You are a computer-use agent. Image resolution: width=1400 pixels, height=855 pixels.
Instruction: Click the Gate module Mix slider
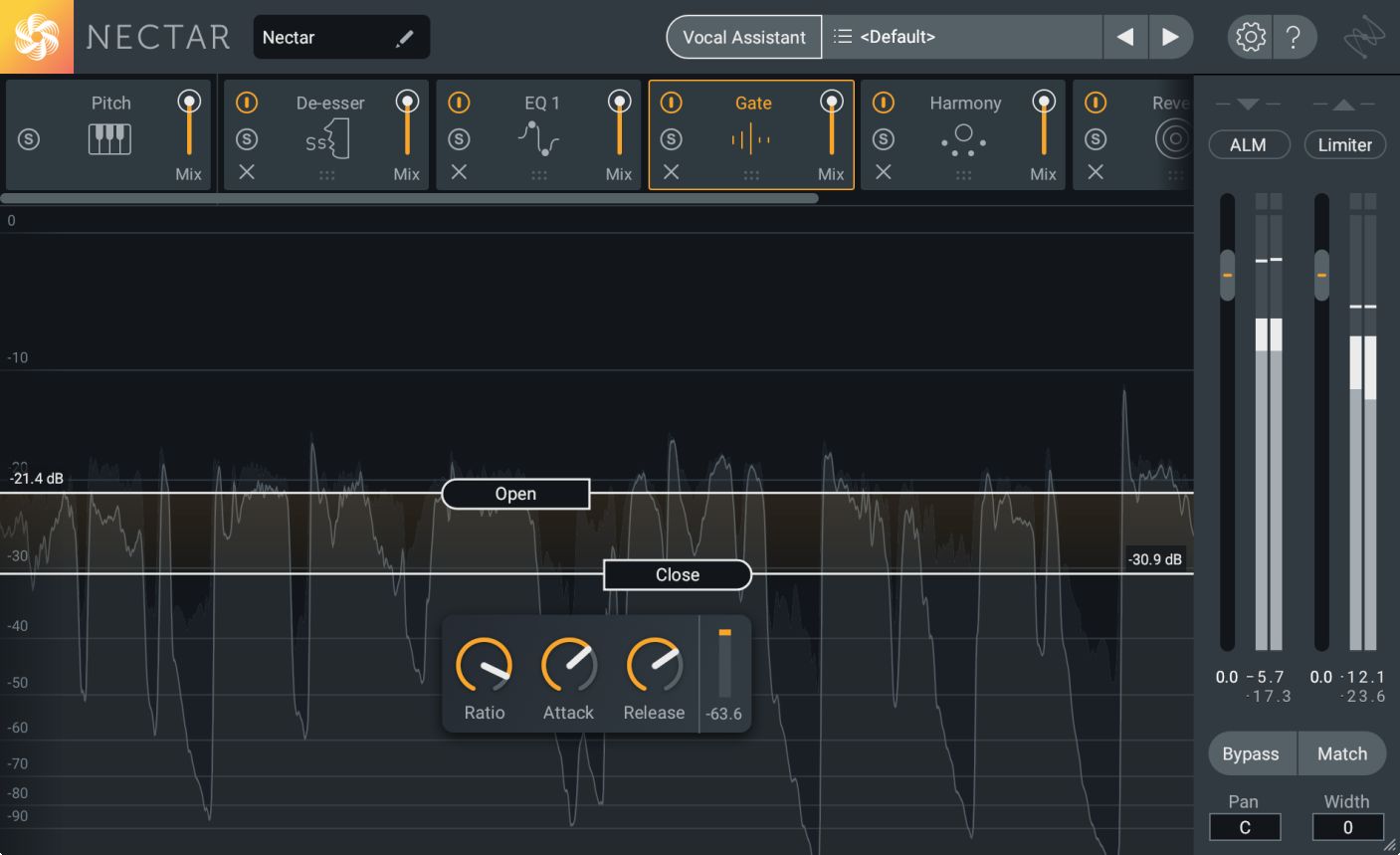coord(831,122)
